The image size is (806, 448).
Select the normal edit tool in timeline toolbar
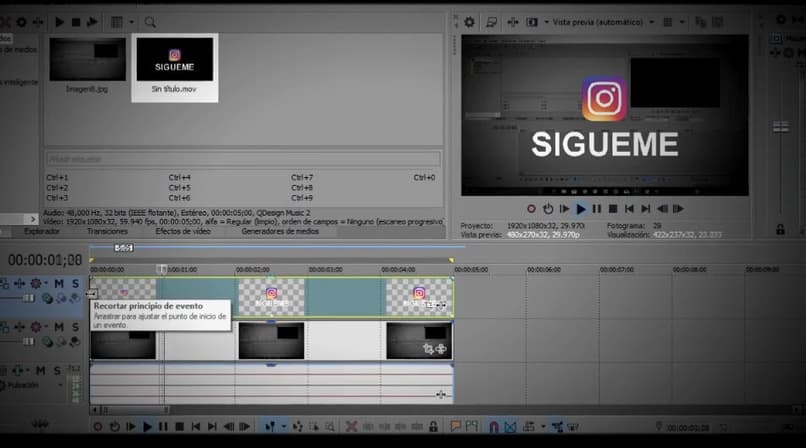[270, 427]
